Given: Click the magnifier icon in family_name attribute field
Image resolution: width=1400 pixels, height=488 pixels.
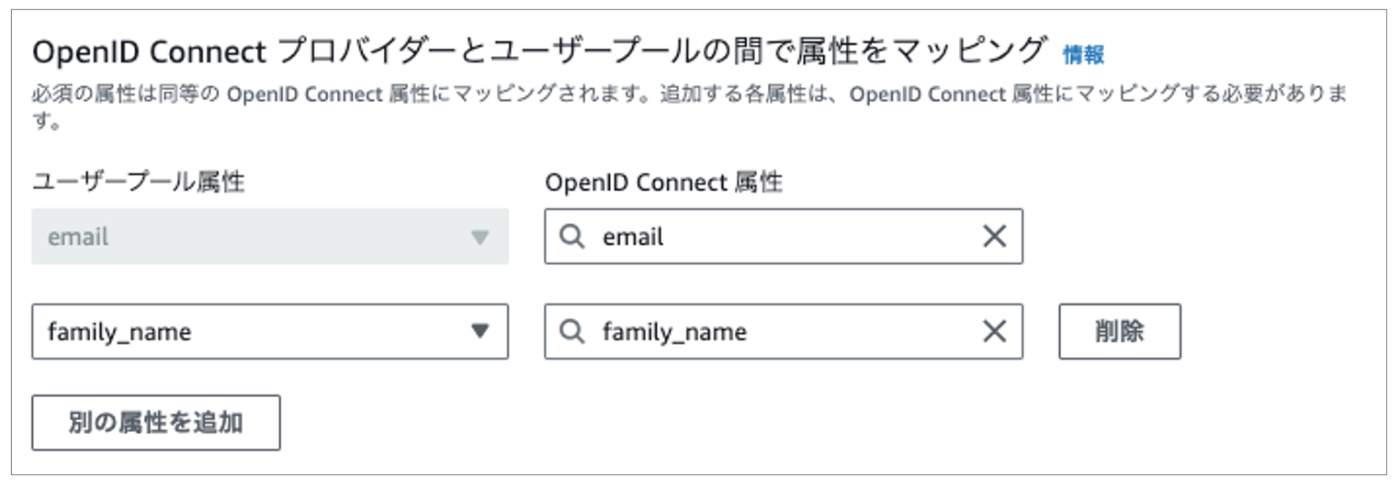Looking at the screenshot, I should coord(572,331).
